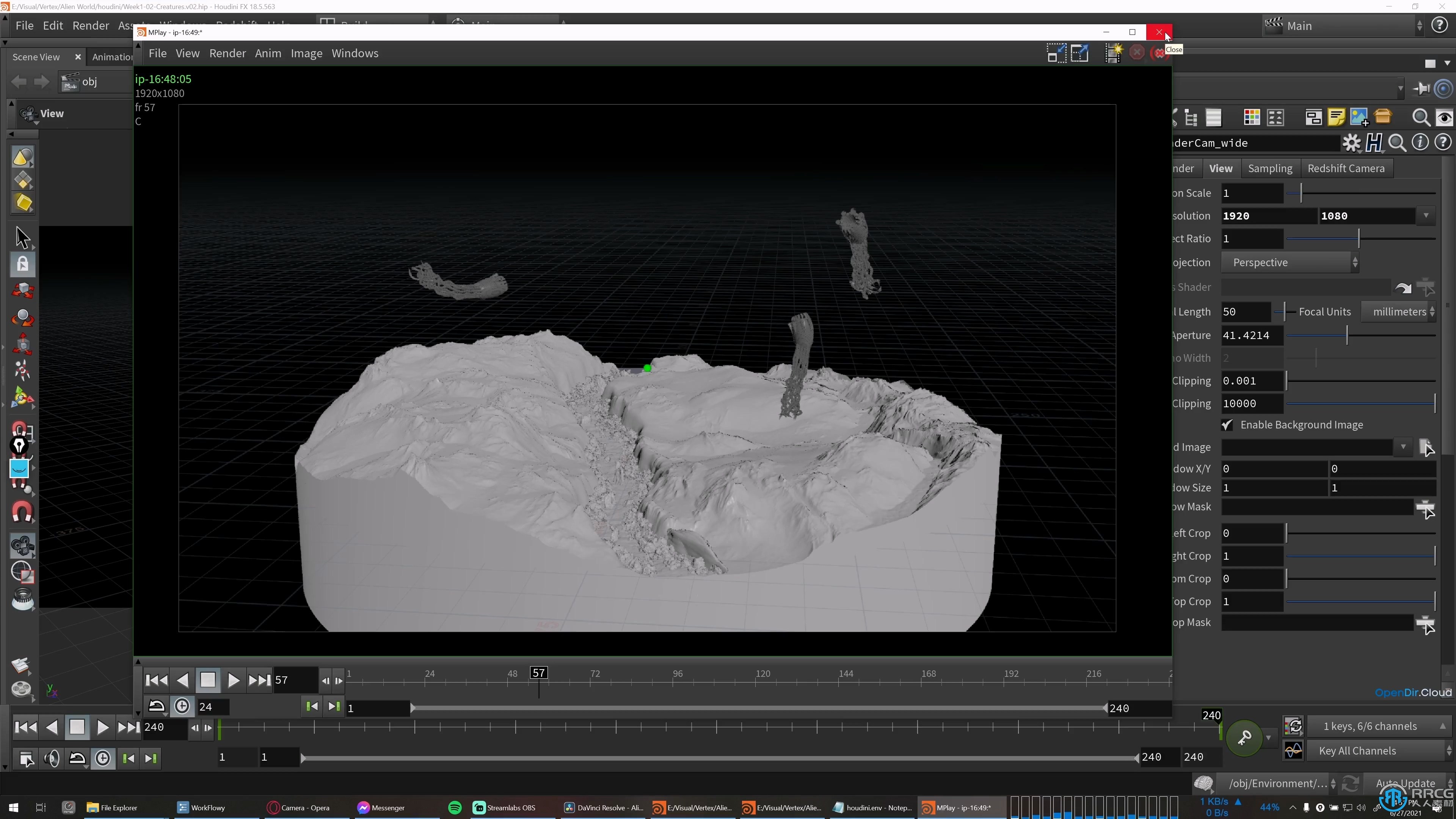Toggle the View tab in camera settings
This screenshot has width=1456, height=819.
tap(1221, 168)
